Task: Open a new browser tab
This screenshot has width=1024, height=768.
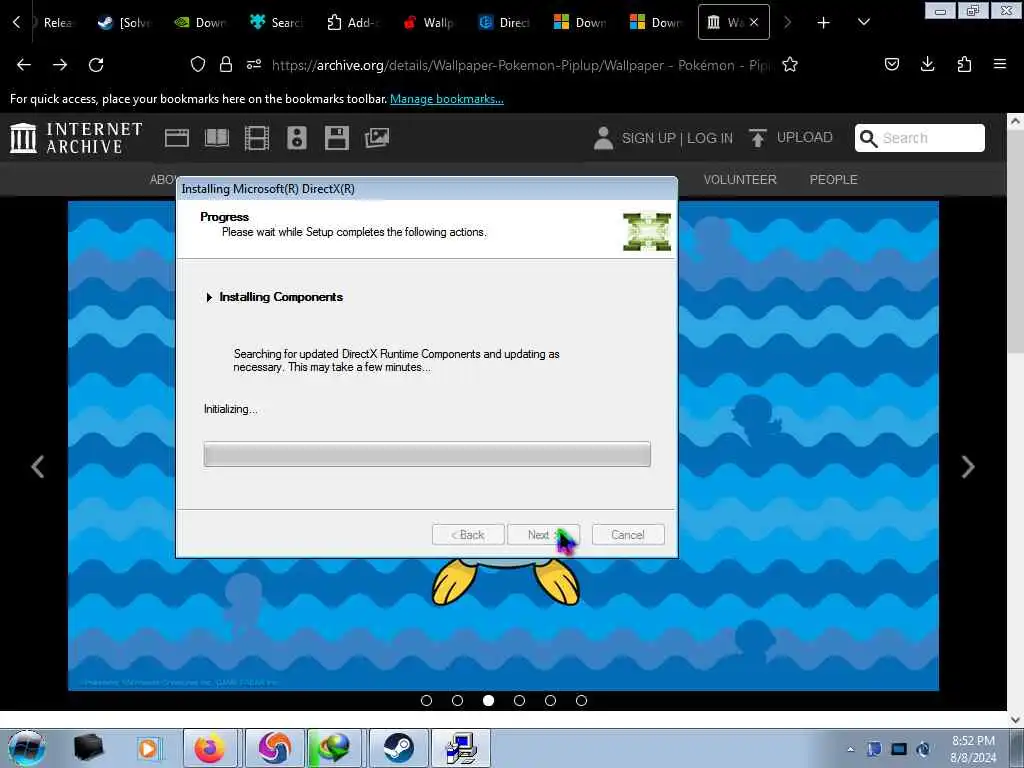Action: tap(824, 22)
